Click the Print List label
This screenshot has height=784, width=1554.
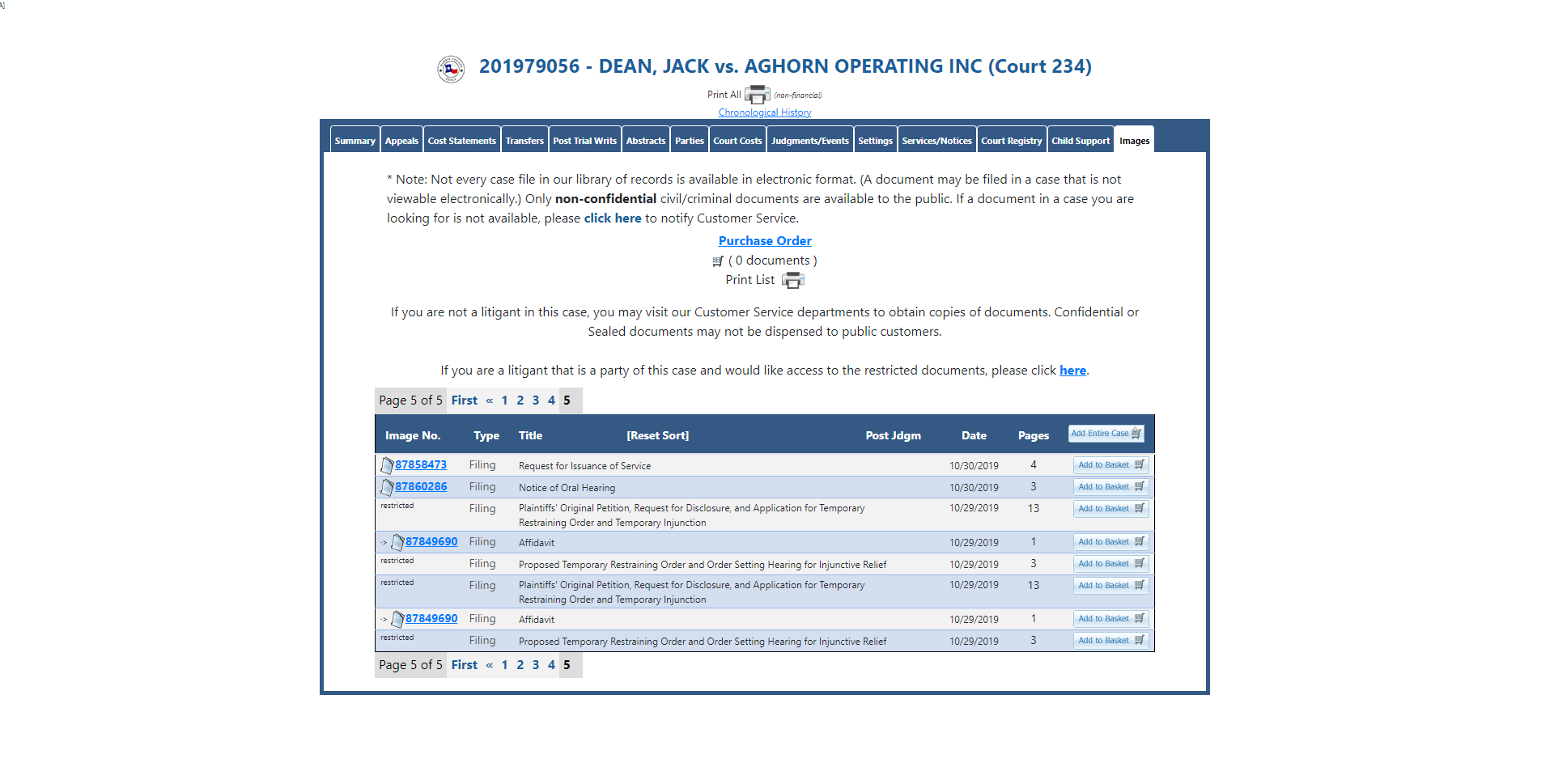coord(750,280)
